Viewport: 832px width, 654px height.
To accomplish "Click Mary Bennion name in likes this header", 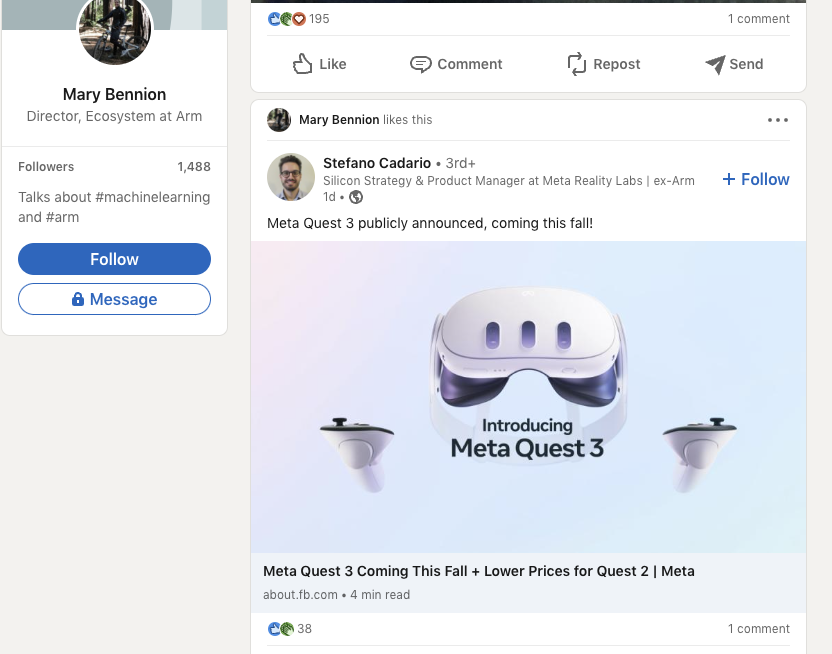I will point(339,120).
